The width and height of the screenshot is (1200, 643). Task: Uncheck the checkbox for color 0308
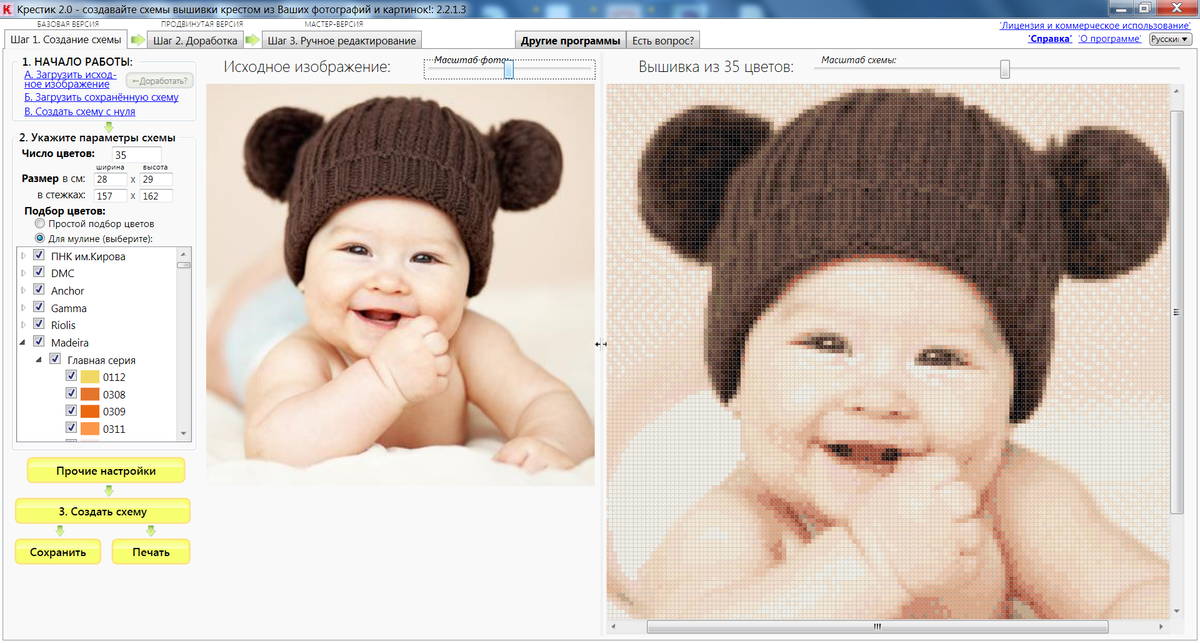71,394
